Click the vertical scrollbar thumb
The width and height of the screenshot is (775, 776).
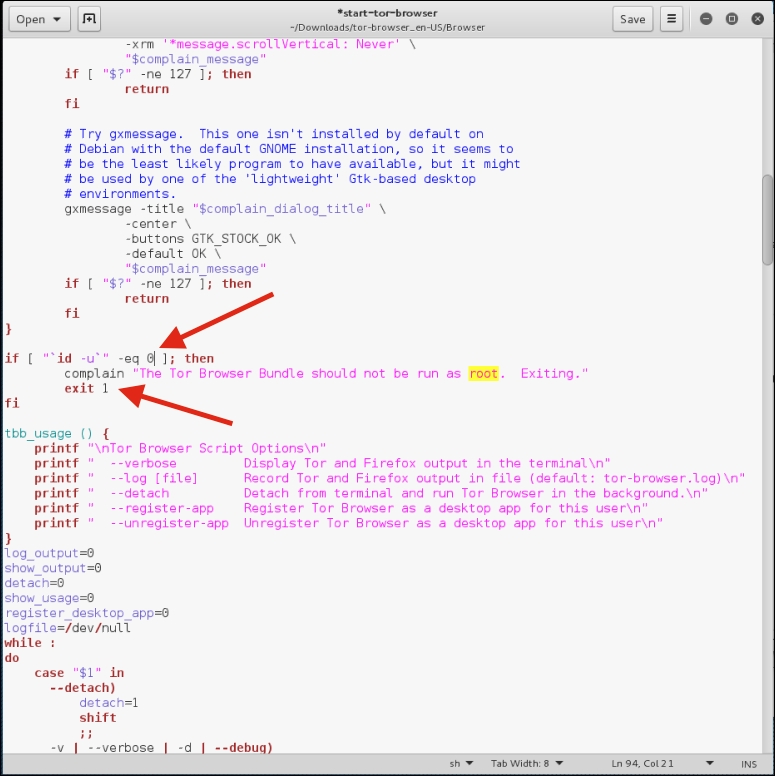coord(768,220)
